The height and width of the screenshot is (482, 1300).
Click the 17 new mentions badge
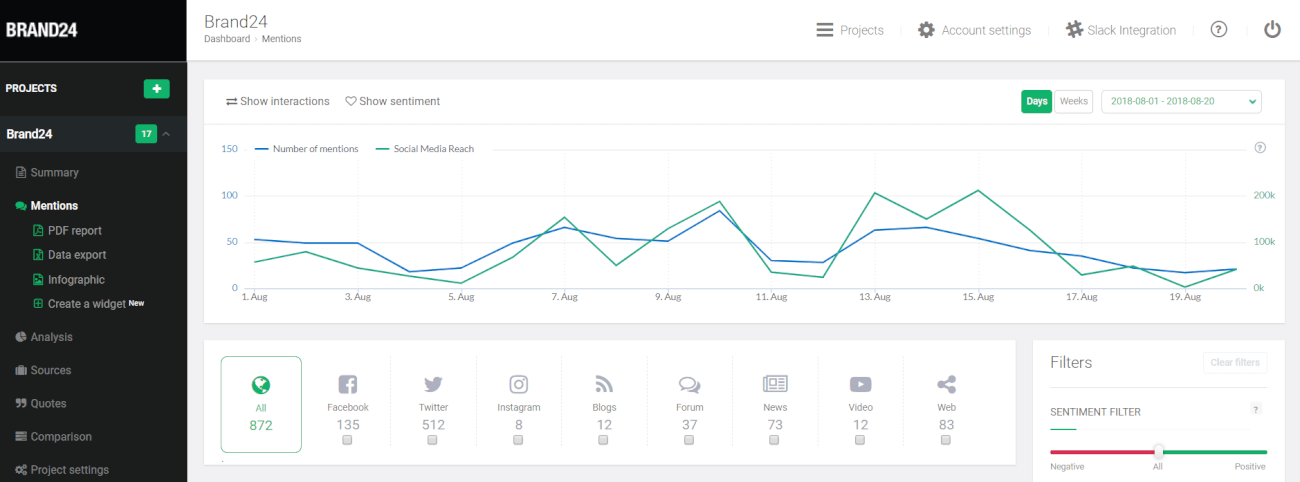(146, 134)
